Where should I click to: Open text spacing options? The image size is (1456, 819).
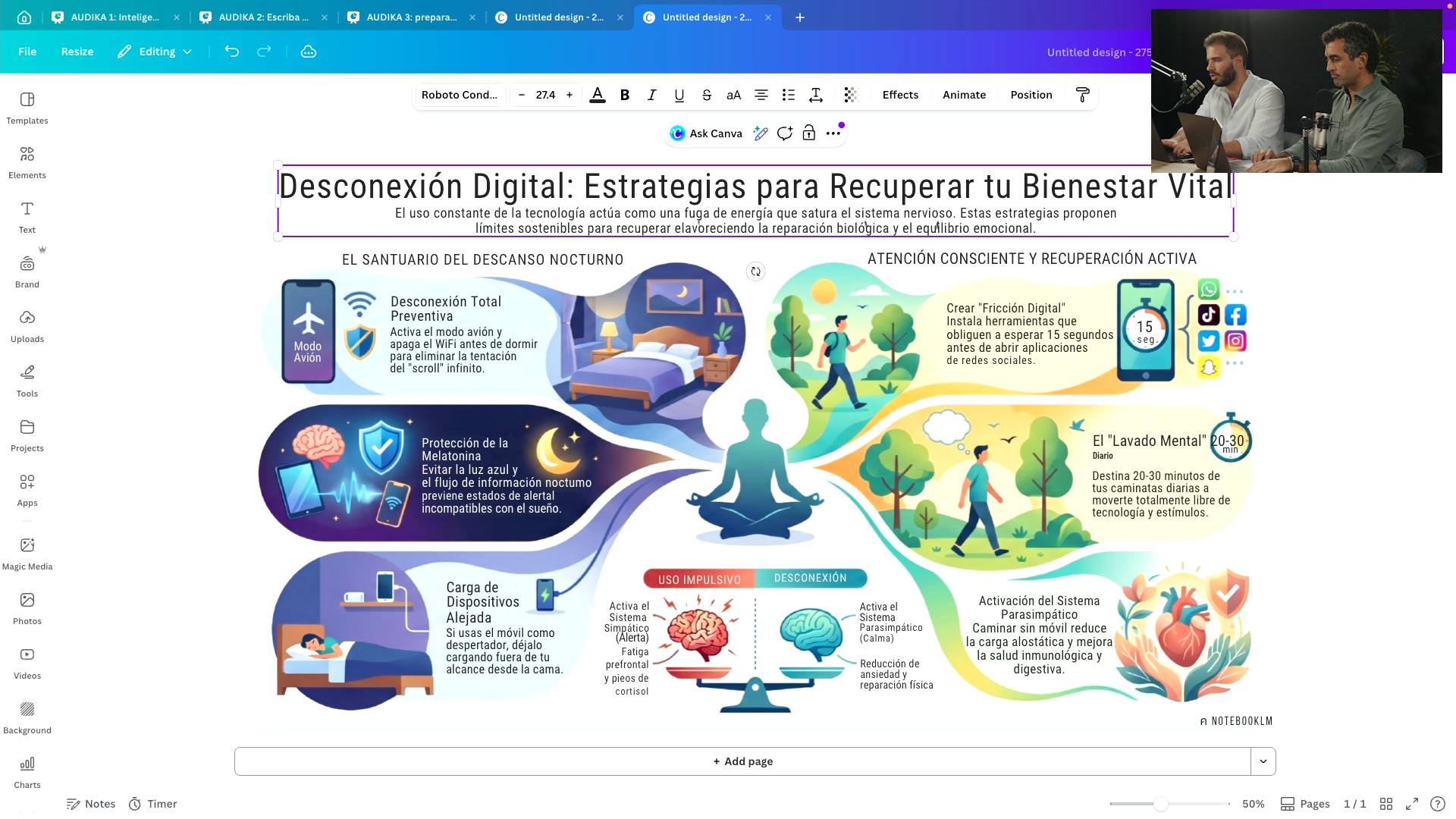click(816, 95)
